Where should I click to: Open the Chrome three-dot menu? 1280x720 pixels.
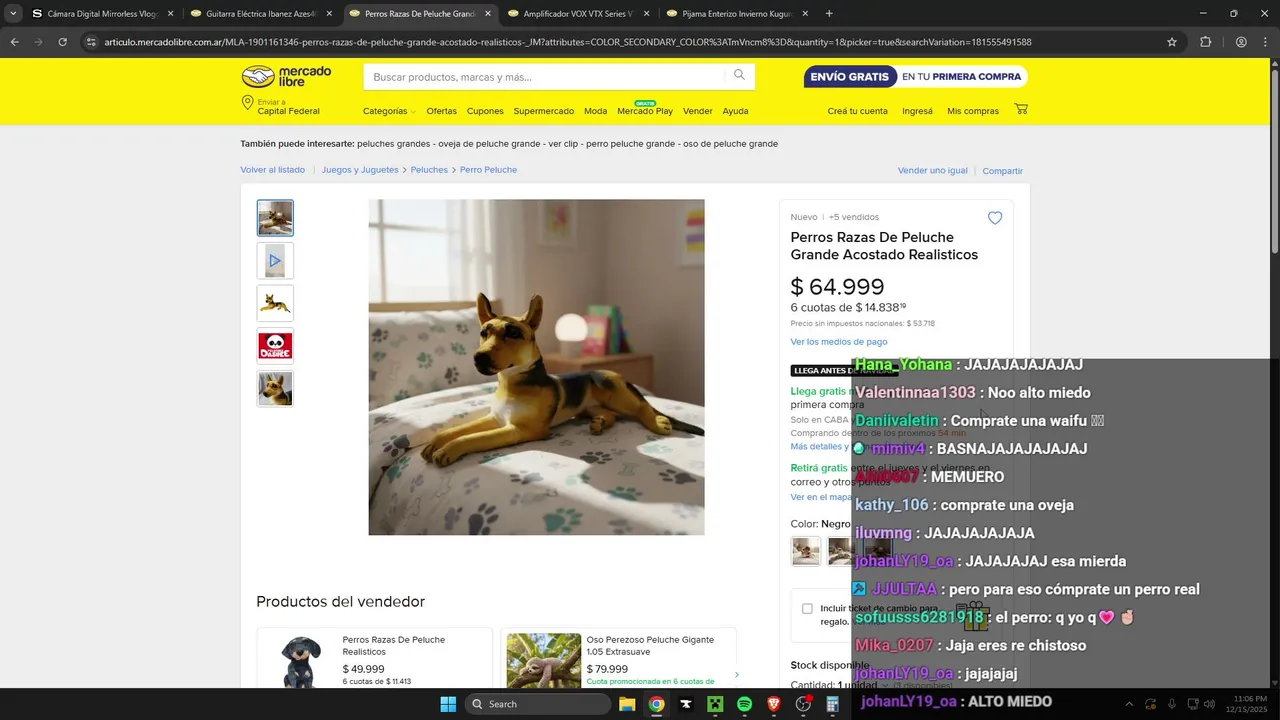(1265, 42)
